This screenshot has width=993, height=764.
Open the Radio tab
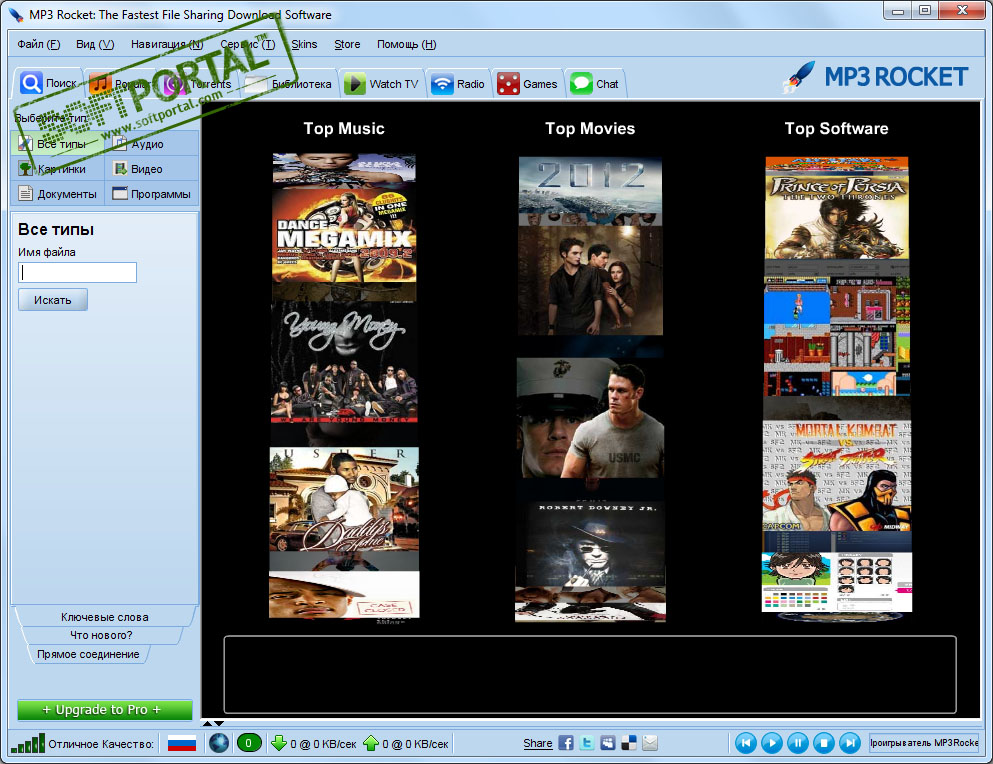click(458, 84)
